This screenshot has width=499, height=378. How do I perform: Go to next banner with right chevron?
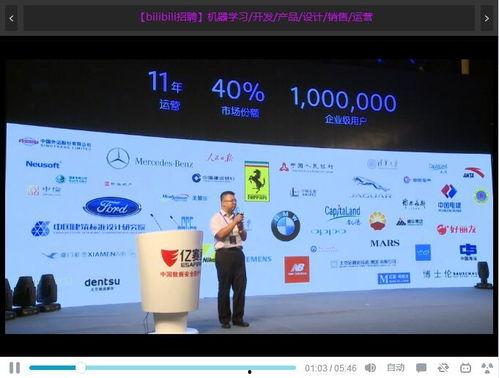click(487, 18)
